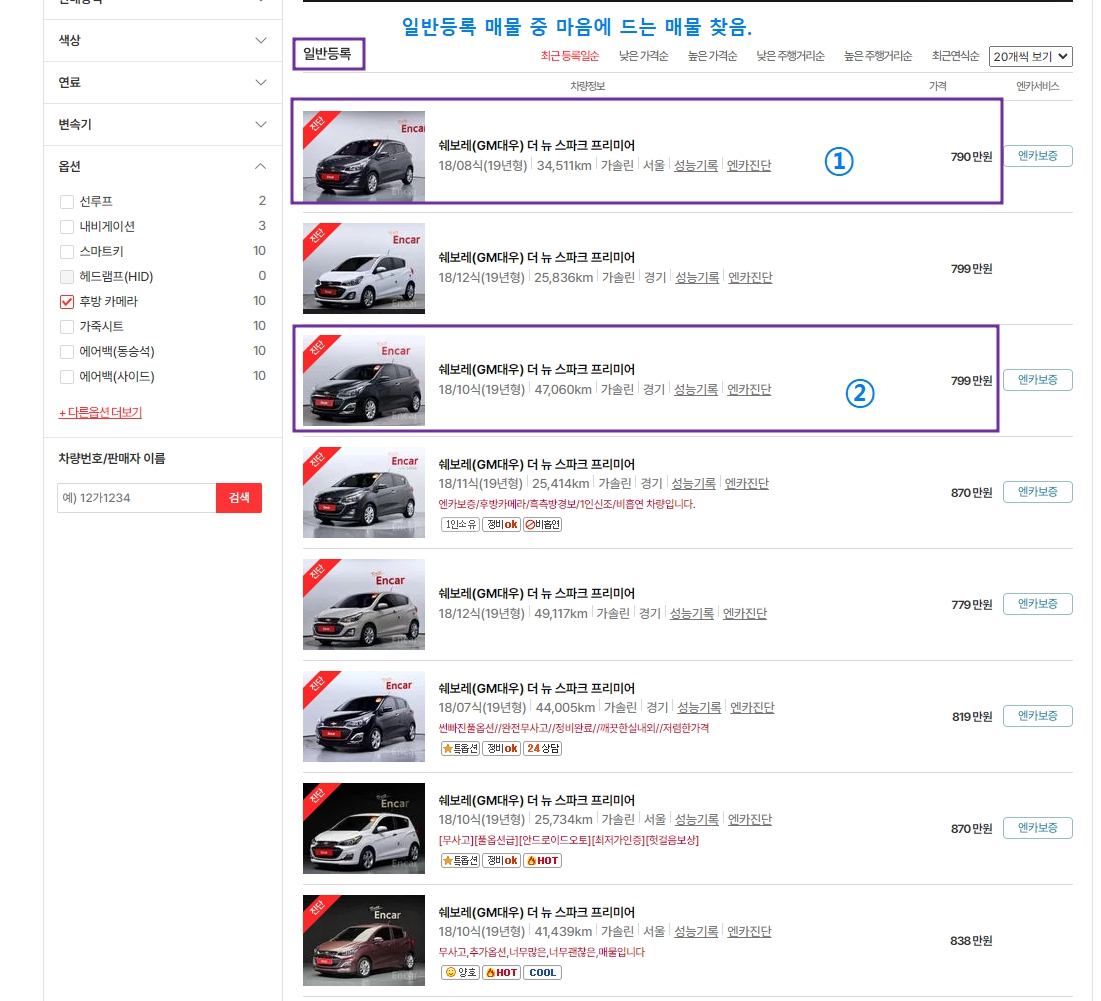Open 엔카진단 for 34,511km listing
The width and height of the screenshot is (1101, 1001).
[x=749, y=166]
